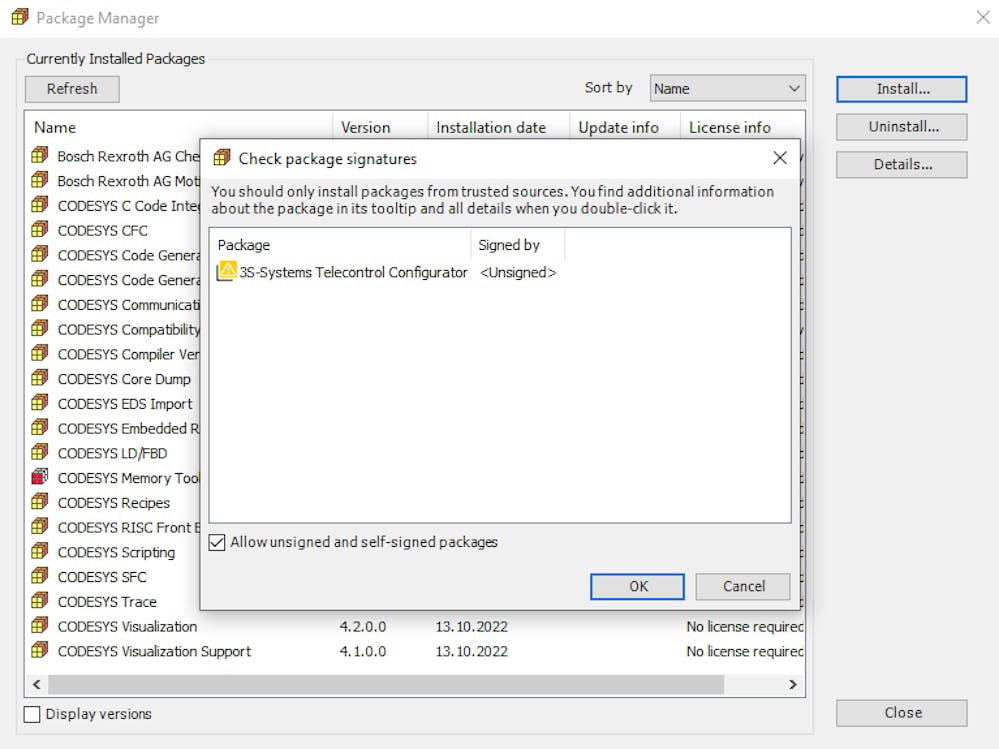
Task: Click the <Unsigned> signature entry
Action: [518, 273]
